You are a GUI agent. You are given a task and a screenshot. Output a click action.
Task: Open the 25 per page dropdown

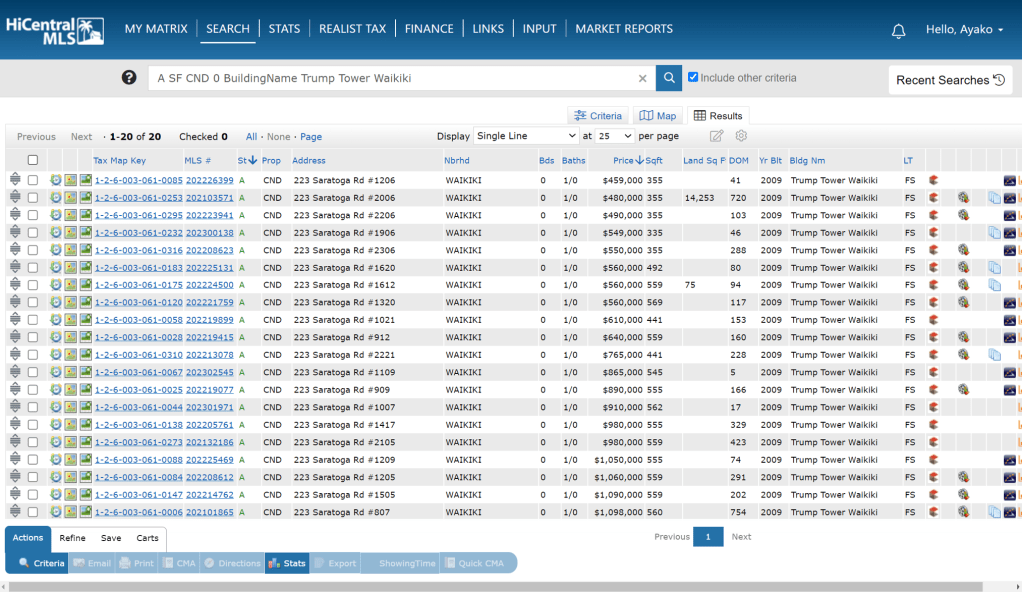[615, 136]
